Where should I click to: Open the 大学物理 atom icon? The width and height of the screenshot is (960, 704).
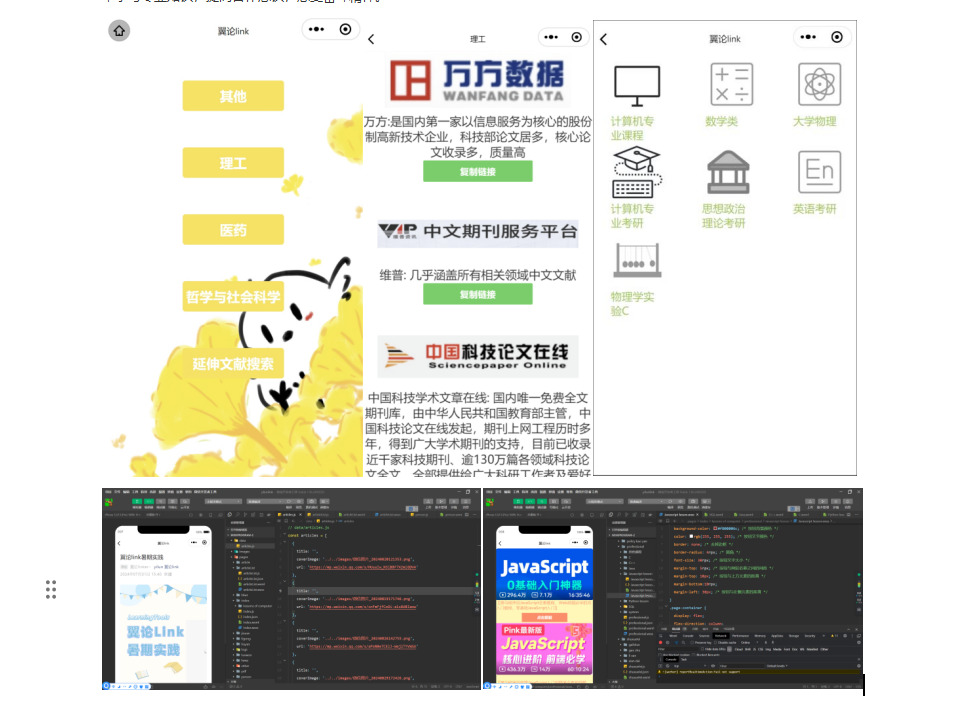click(819, 84)
